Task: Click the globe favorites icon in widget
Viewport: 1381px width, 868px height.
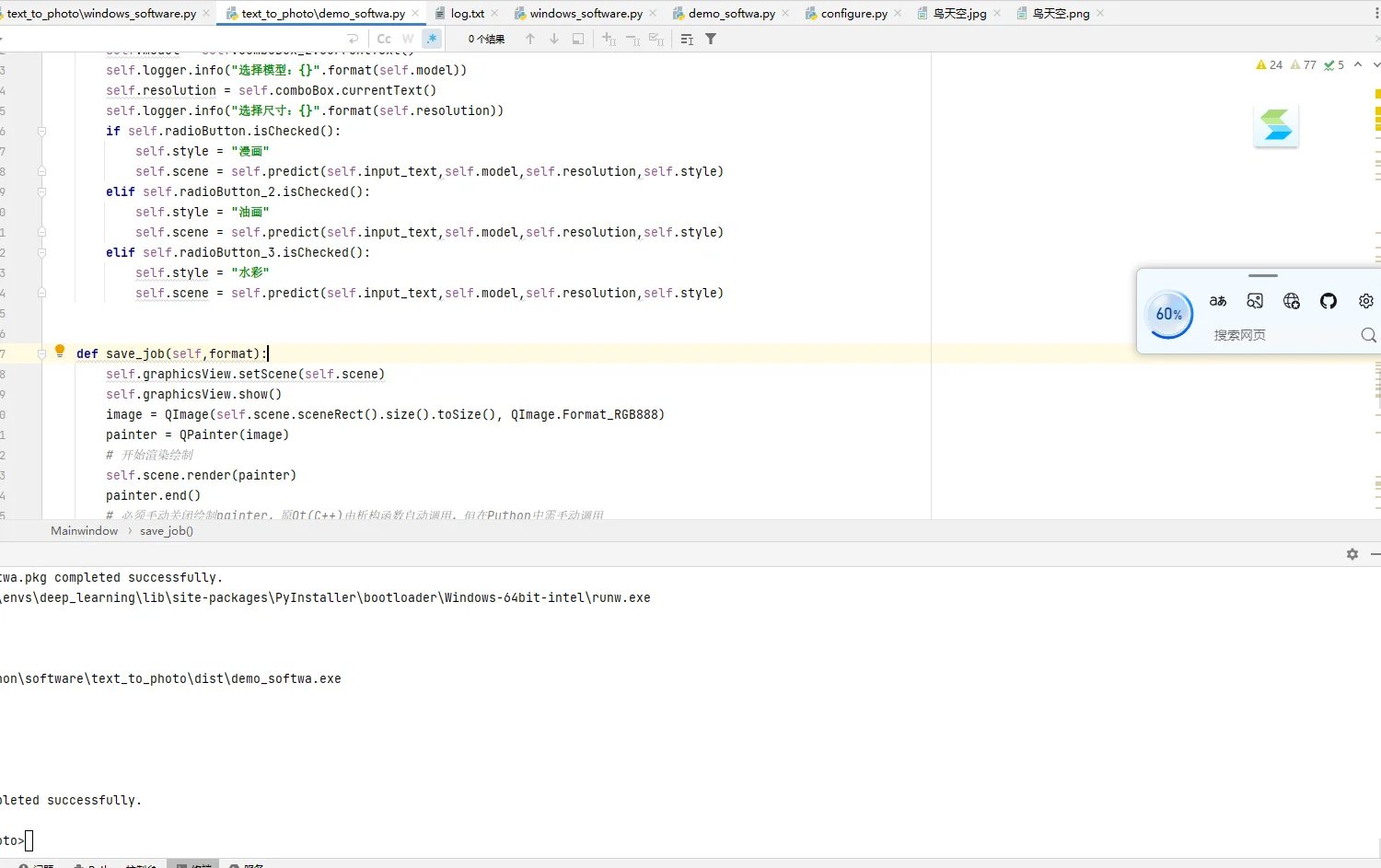Action: [1292, 301]
